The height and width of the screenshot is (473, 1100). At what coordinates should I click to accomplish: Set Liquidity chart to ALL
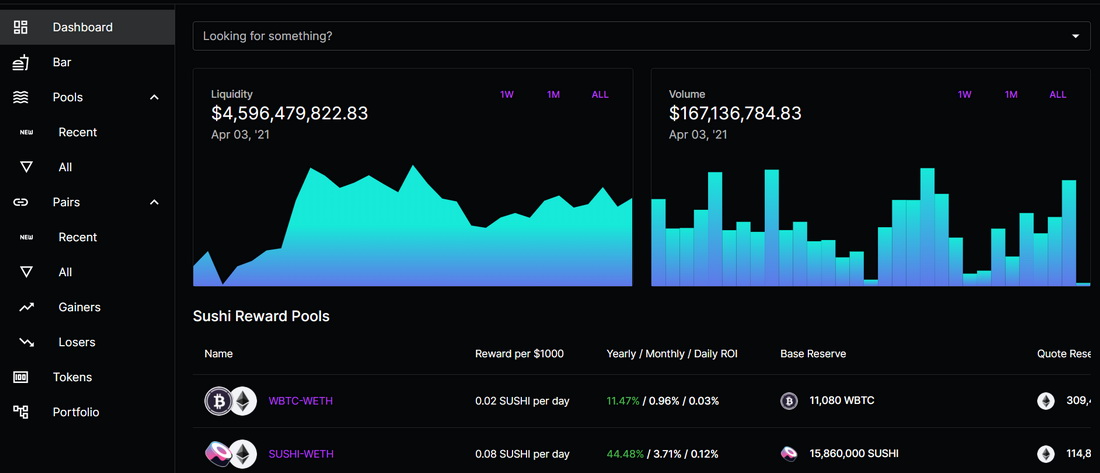pyautogui.click(x=600, y=95)
